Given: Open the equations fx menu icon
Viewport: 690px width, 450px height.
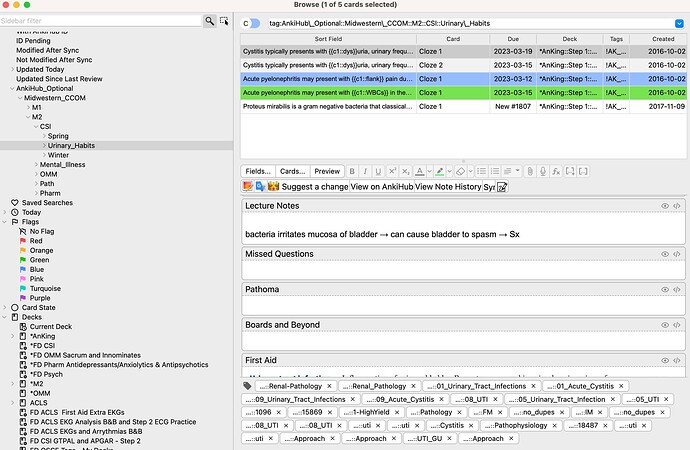Looking at the screenshot, I should [556, 172].
